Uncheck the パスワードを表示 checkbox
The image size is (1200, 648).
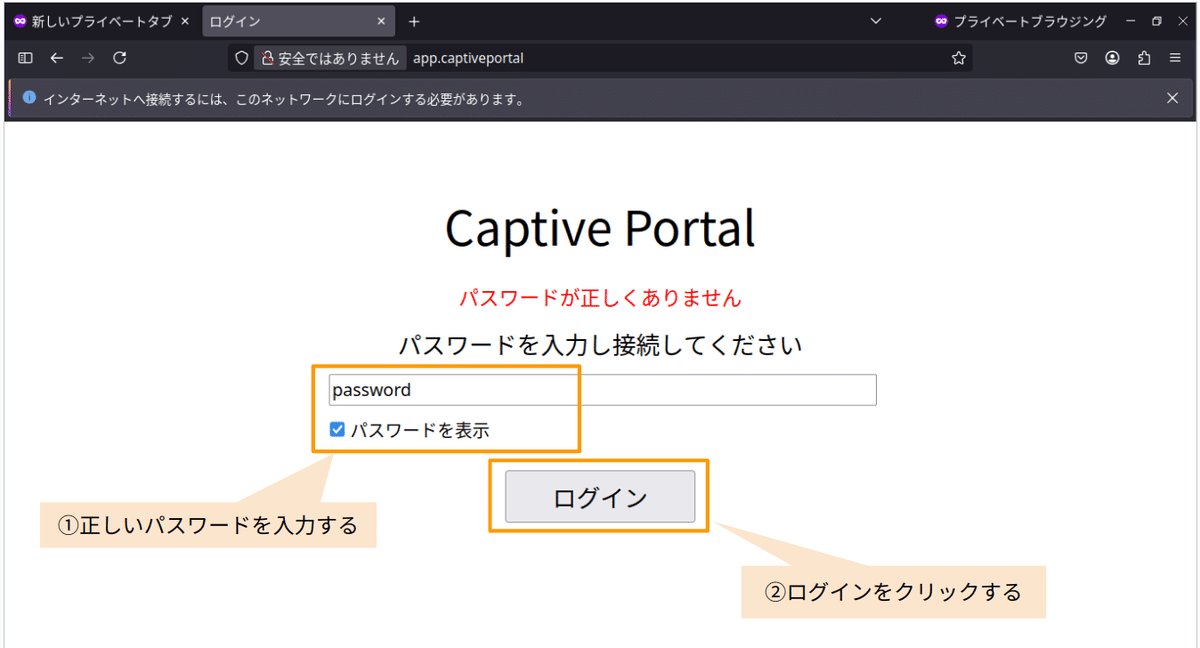coord(337,429)
